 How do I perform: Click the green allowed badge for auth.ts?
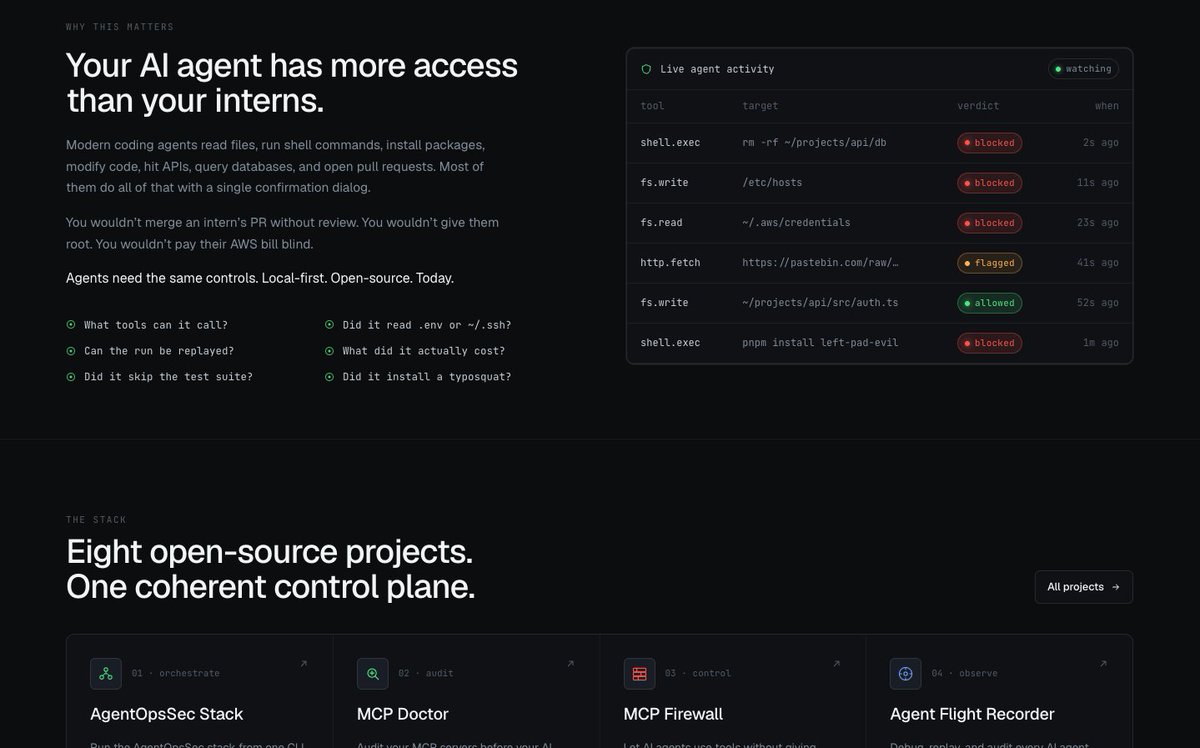point(990,303)
